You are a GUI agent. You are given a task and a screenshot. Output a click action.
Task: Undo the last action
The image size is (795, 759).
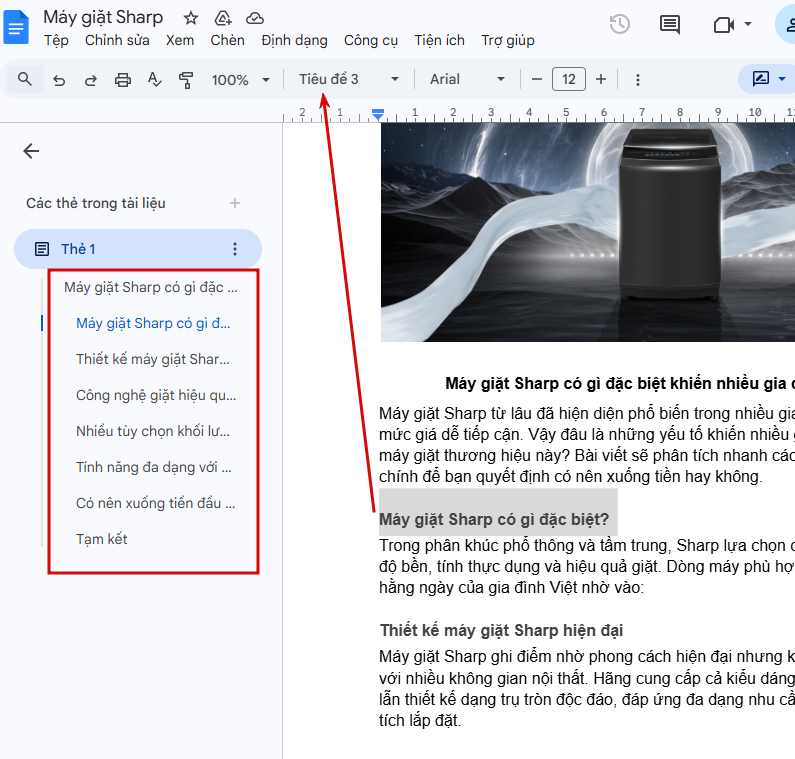(x=59, y=80)
